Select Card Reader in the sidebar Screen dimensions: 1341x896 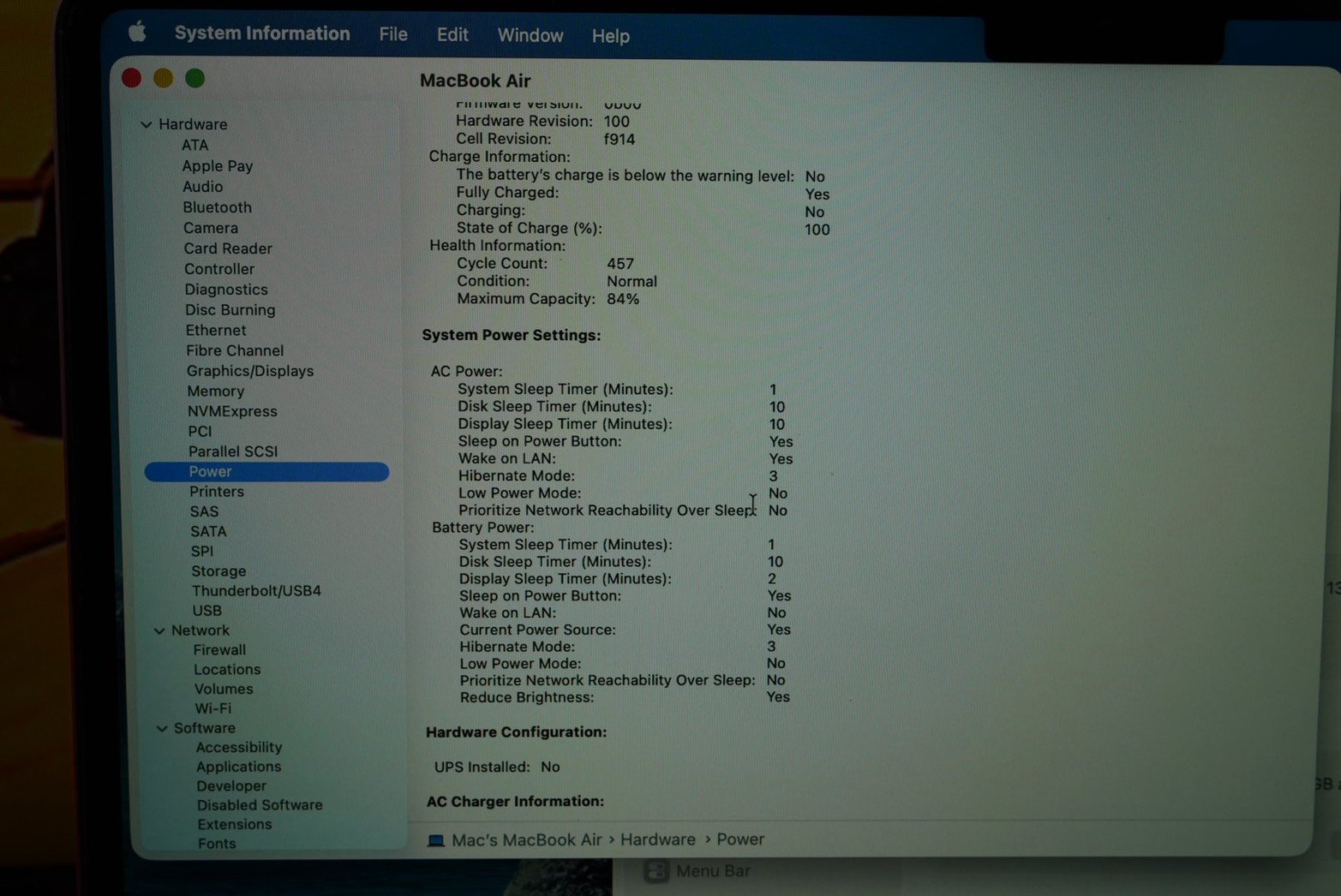[228, 248]
